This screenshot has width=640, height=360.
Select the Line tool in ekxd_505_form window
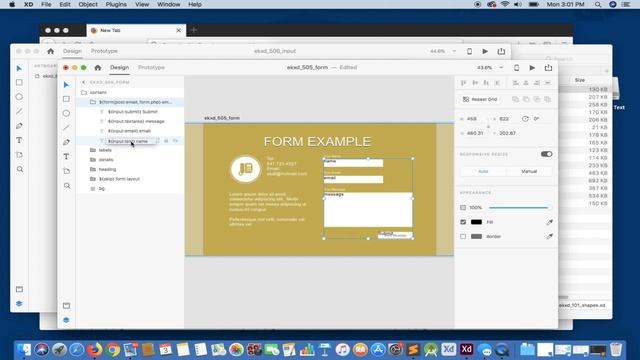click(x=66, y=127)
